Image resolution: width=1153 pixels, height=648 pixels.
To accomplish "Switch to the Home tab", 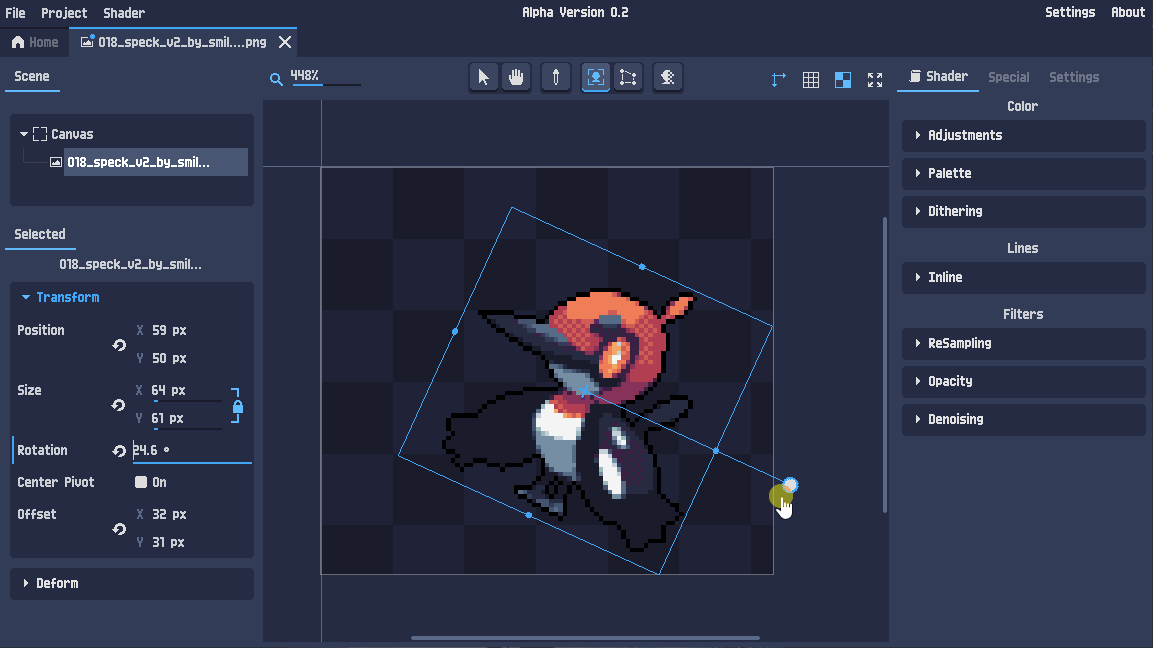I will (35, 42).
